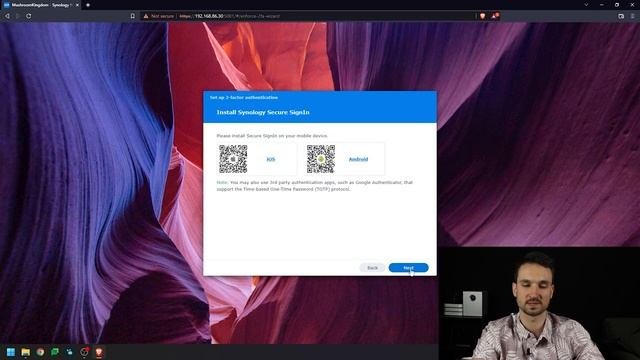This screenshot has width=640, height=360.
Task: Reload the current page
Action: 29,16
